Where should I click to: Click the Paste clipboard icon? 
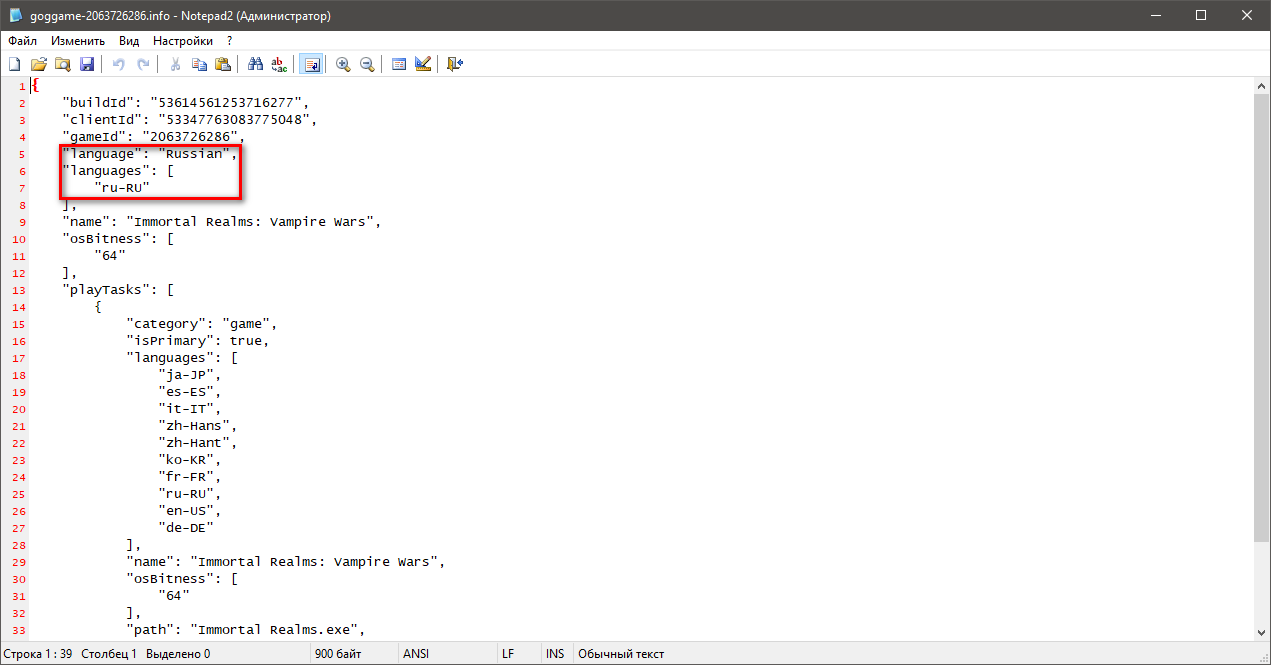[x=223, y=64]
